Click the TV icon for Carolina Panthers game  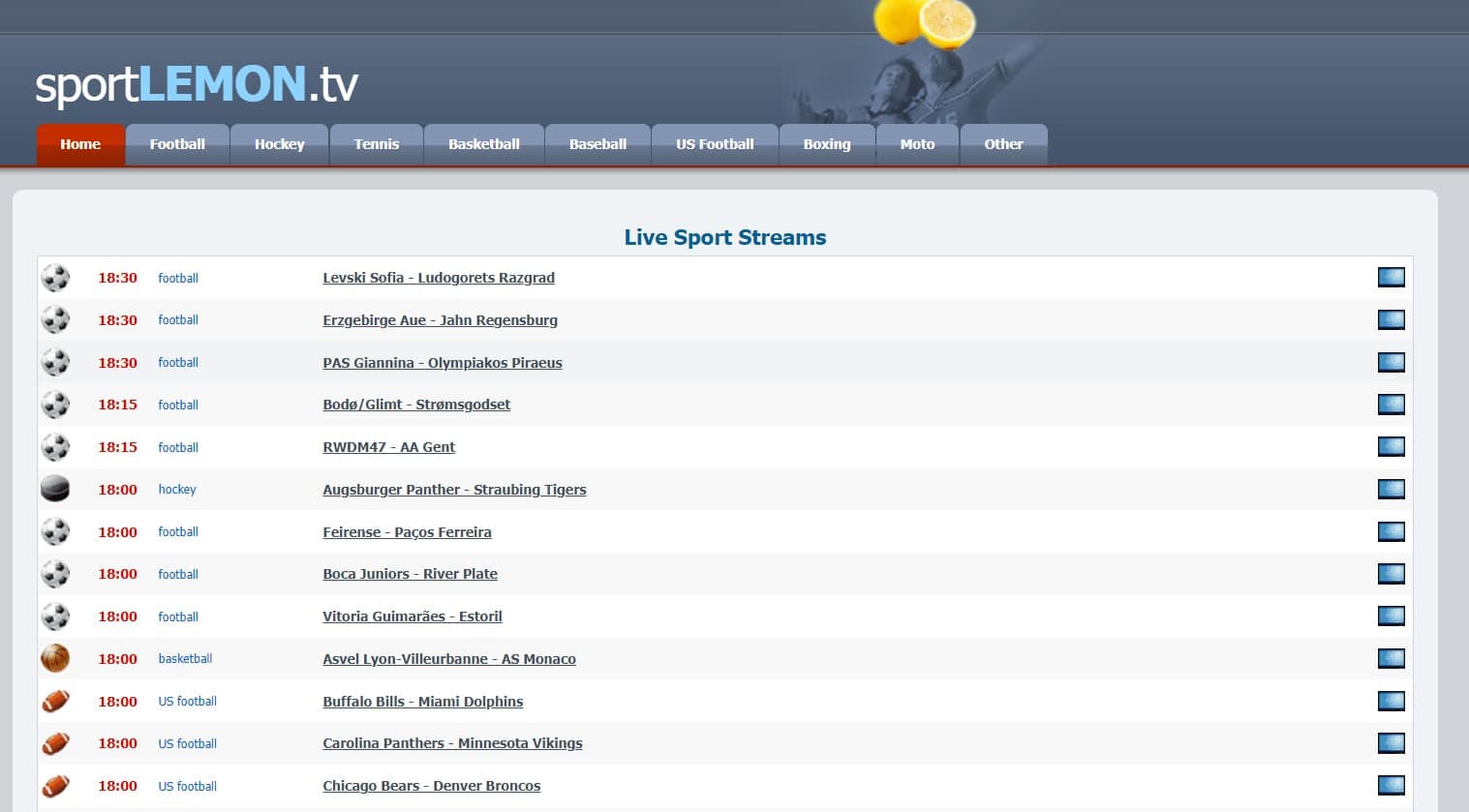(x=1391, y=743)
